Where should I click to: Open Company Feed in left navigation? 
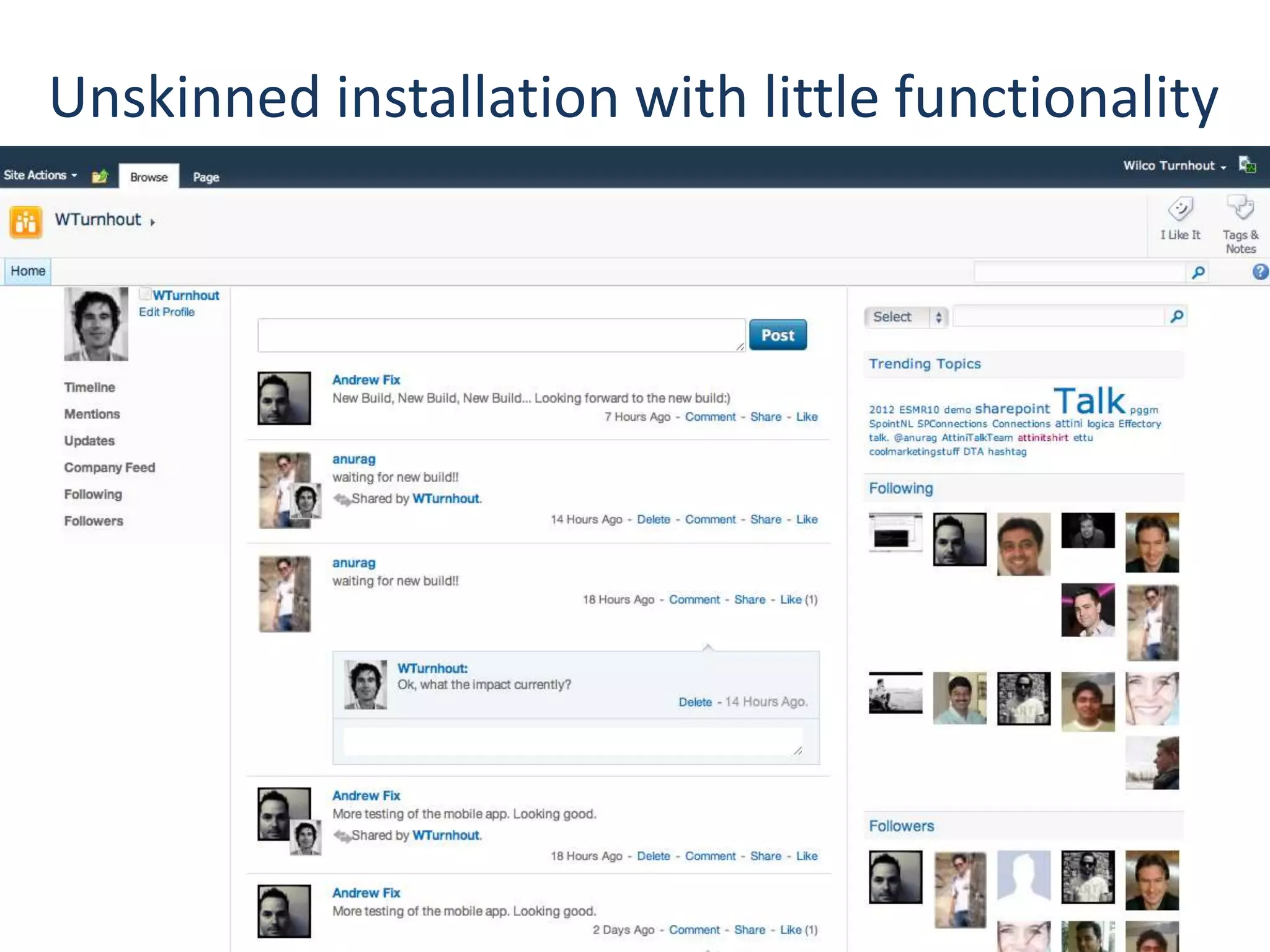(109, 468)
